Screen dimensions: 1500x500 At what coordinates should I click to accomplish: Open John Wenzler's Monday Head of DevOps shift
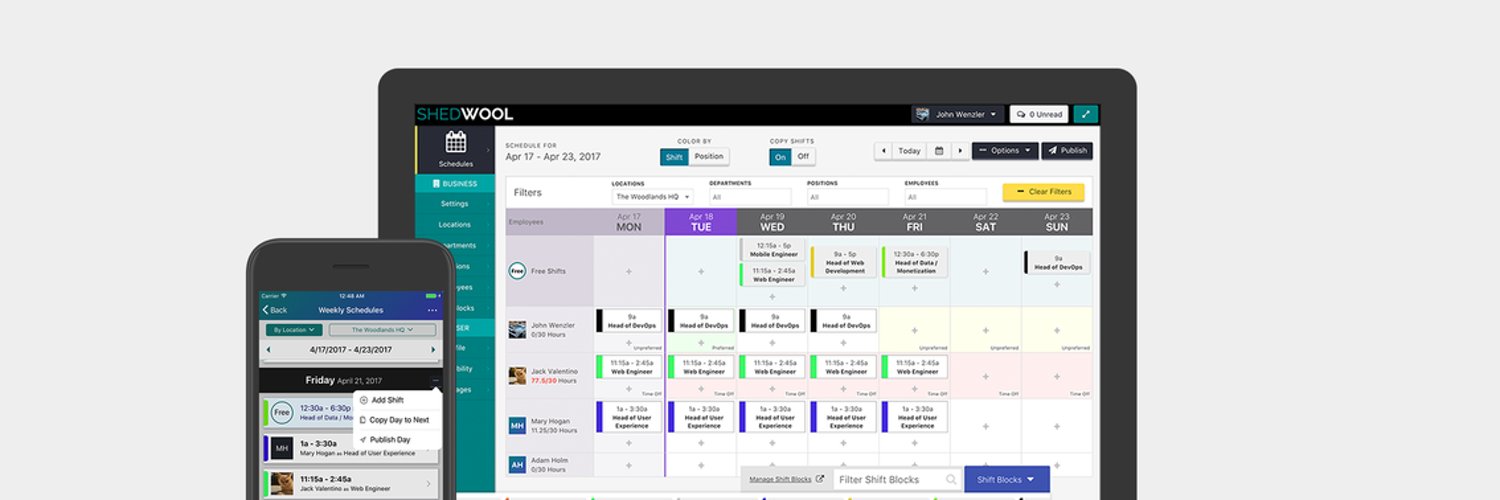(x=629, y=320)
